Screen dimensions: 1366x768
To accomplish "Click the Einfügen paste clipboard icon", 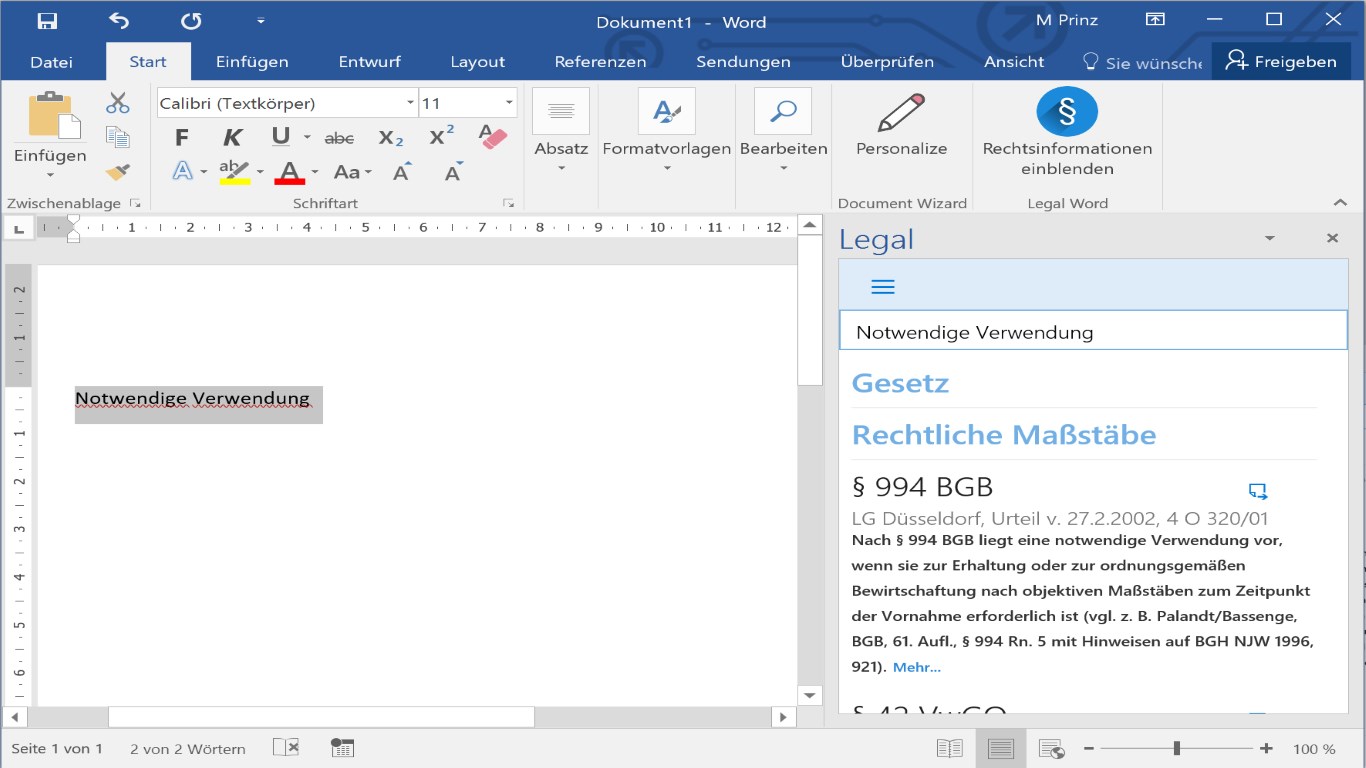I will 55,115.
